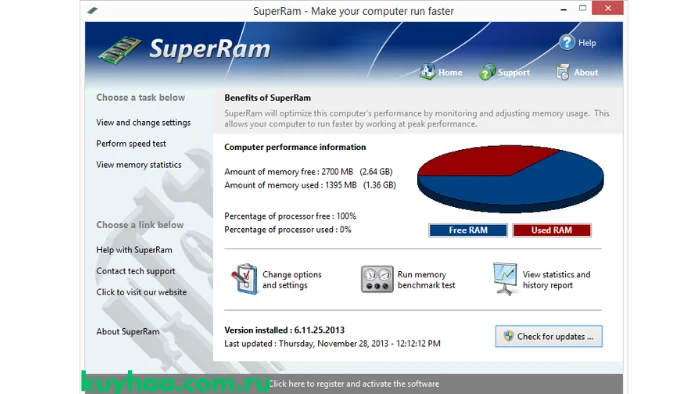
Task: Open the Support navigation label
Action: pos(514,72)
